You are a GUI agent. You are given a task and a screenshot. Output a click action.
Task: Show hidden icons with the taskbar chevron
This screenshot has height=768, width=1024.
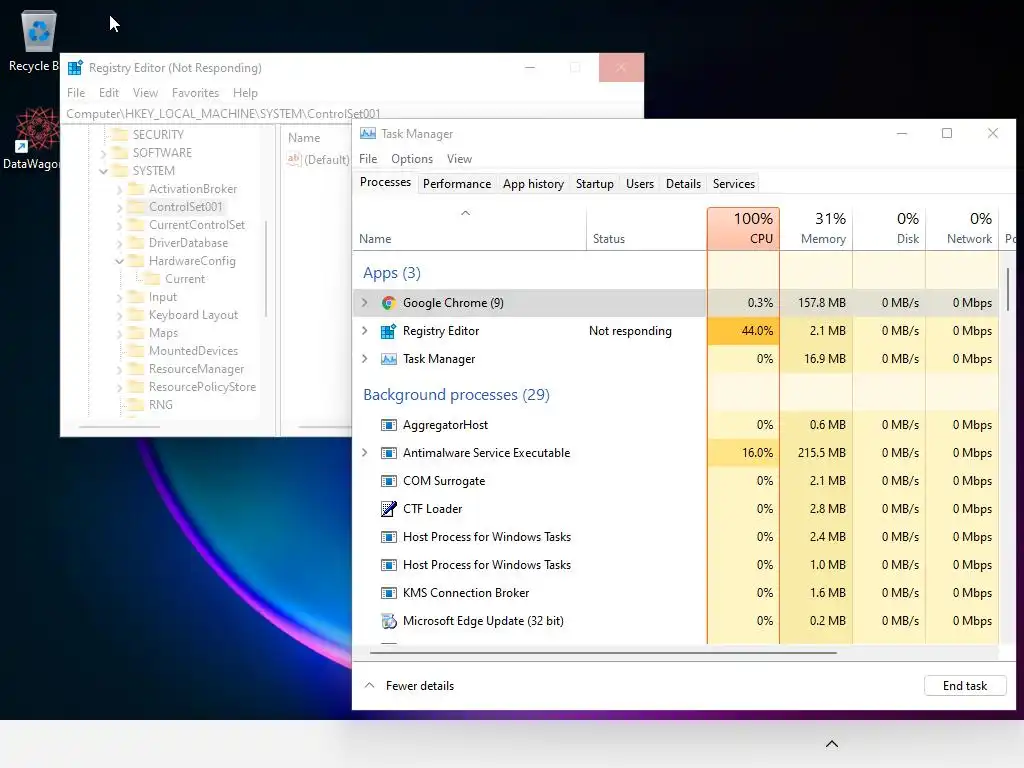[831, 744]
